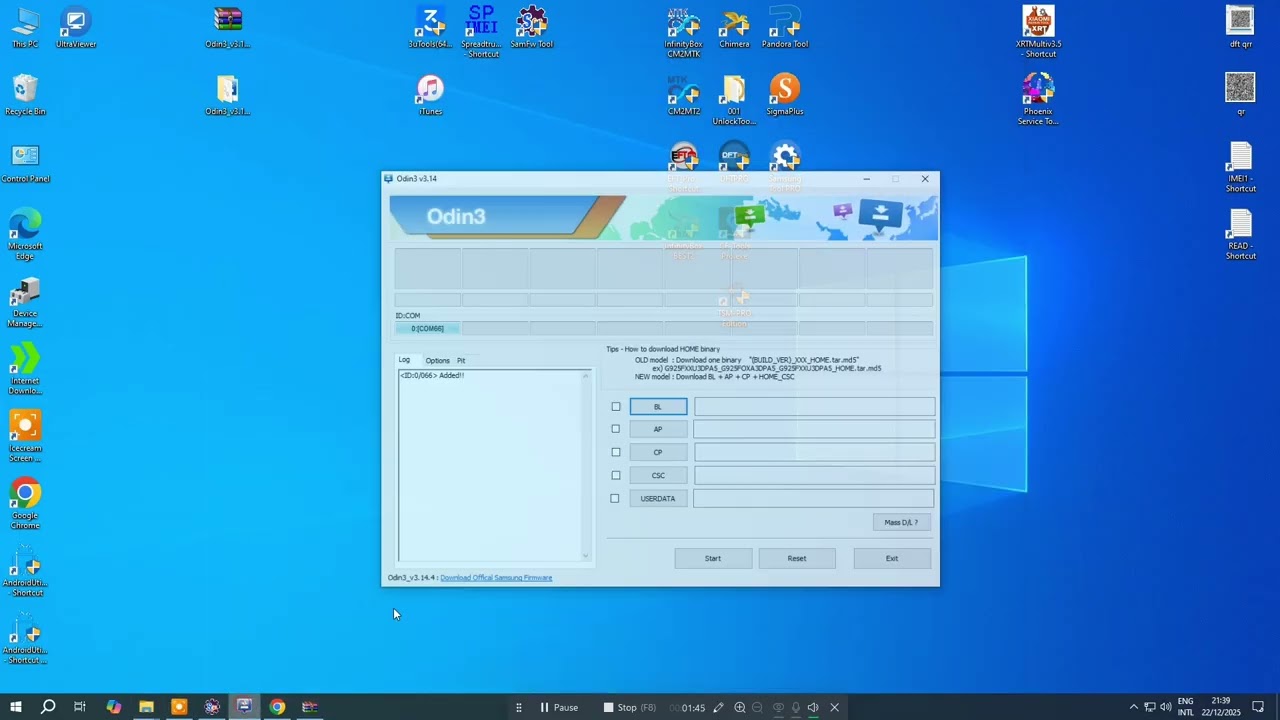
Task: Click the Reset button in Odin3
Action: tap(797, 558)
